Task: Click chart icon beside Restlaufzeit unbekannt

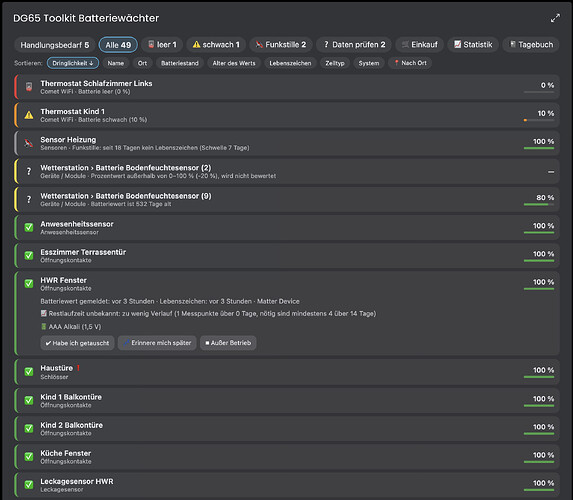Action: (44, 314)
